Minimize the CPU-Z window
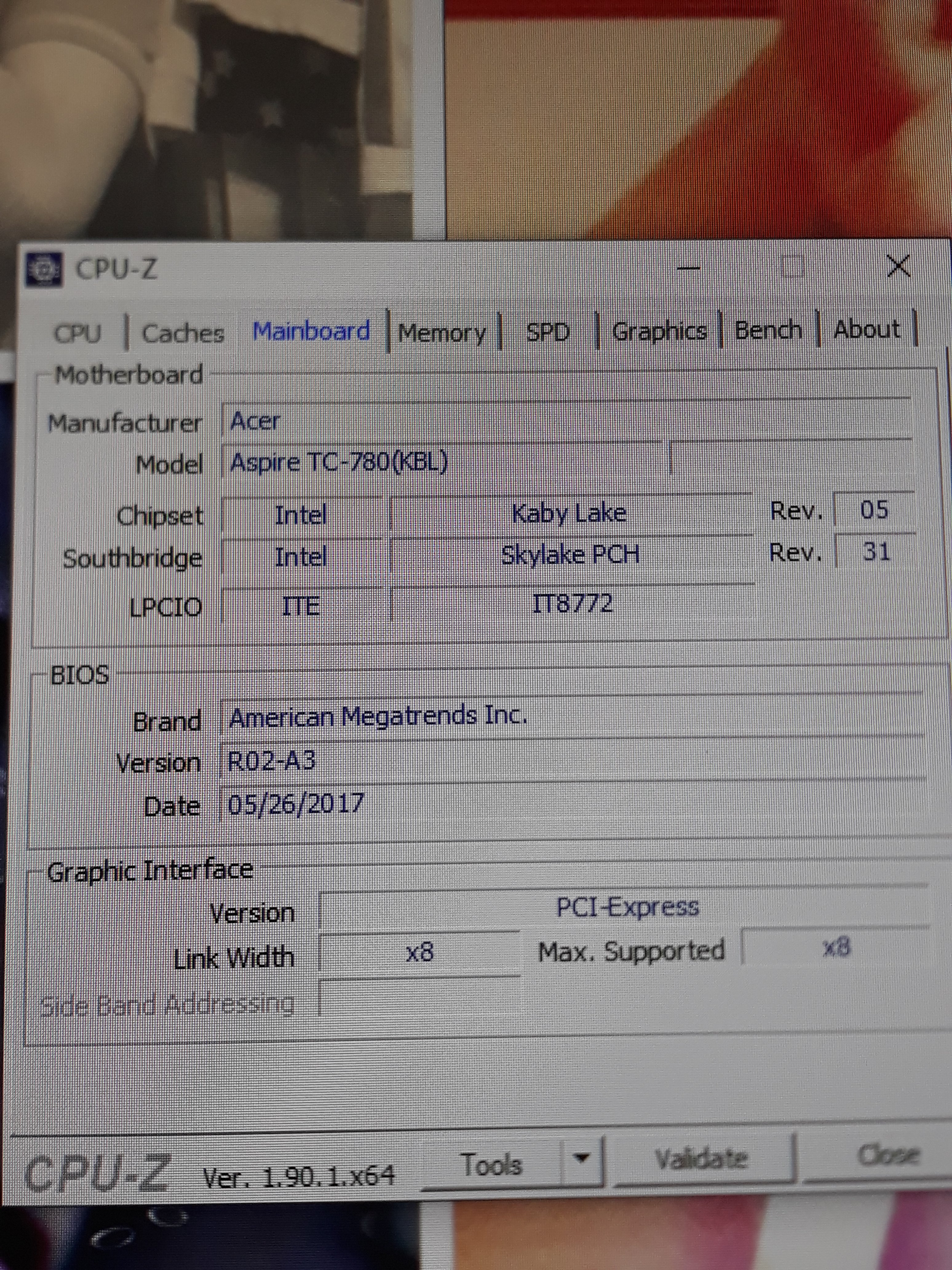This screenshot has height=1270, width=952. click(x=688, y=268)
